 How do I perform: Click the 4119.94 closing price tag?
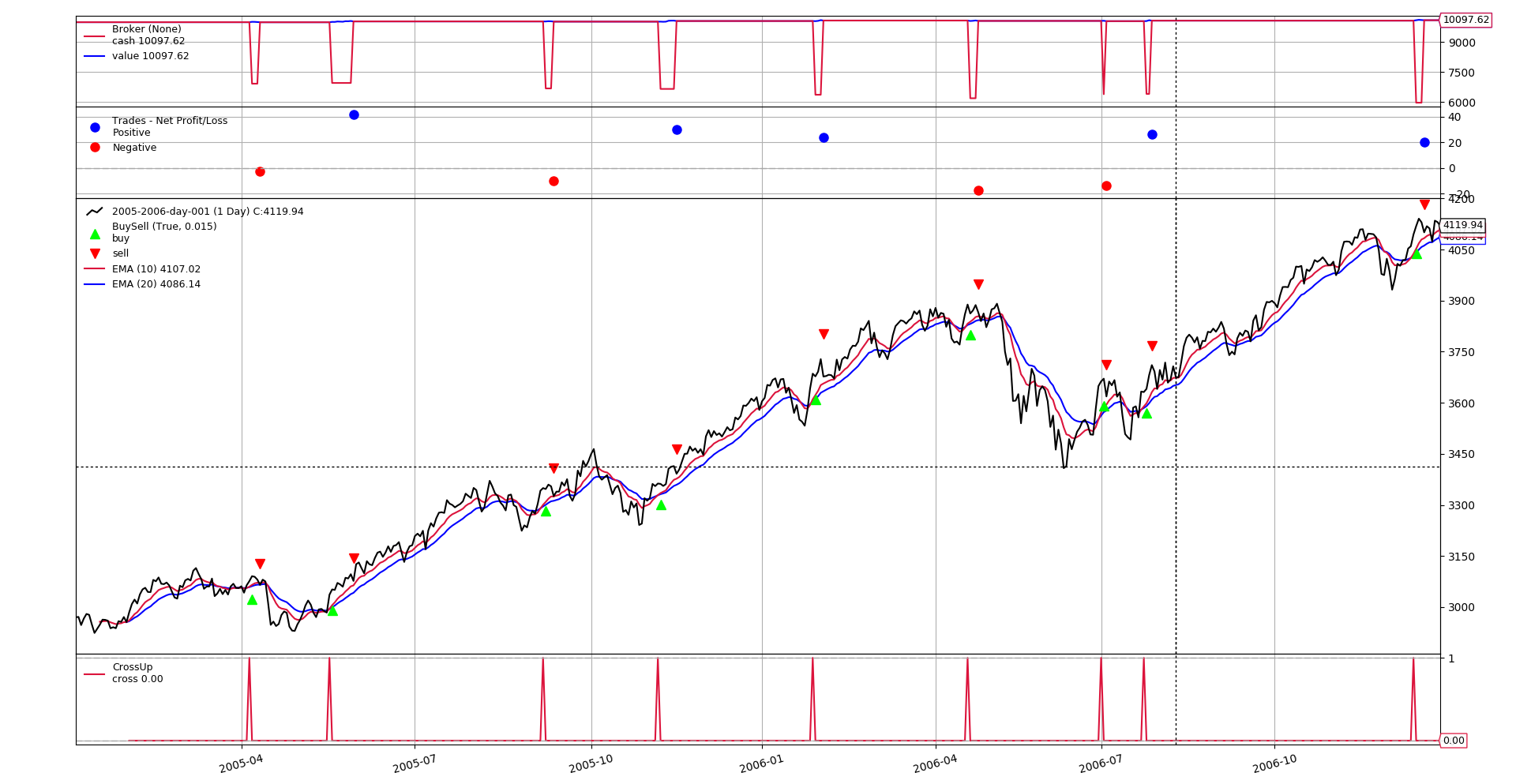click(1462, 225)
